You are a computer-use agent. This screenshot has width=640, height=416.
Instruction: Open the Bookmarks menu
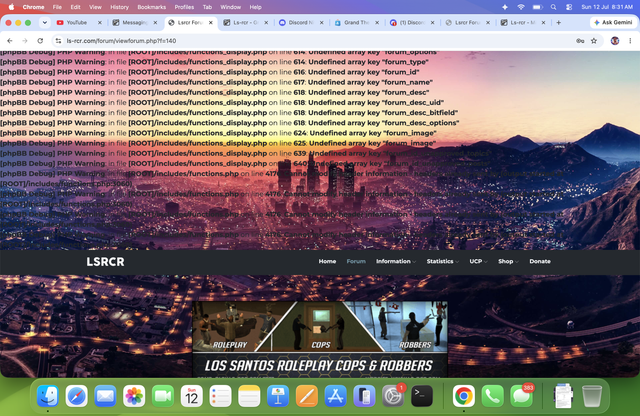coord(151,7)
